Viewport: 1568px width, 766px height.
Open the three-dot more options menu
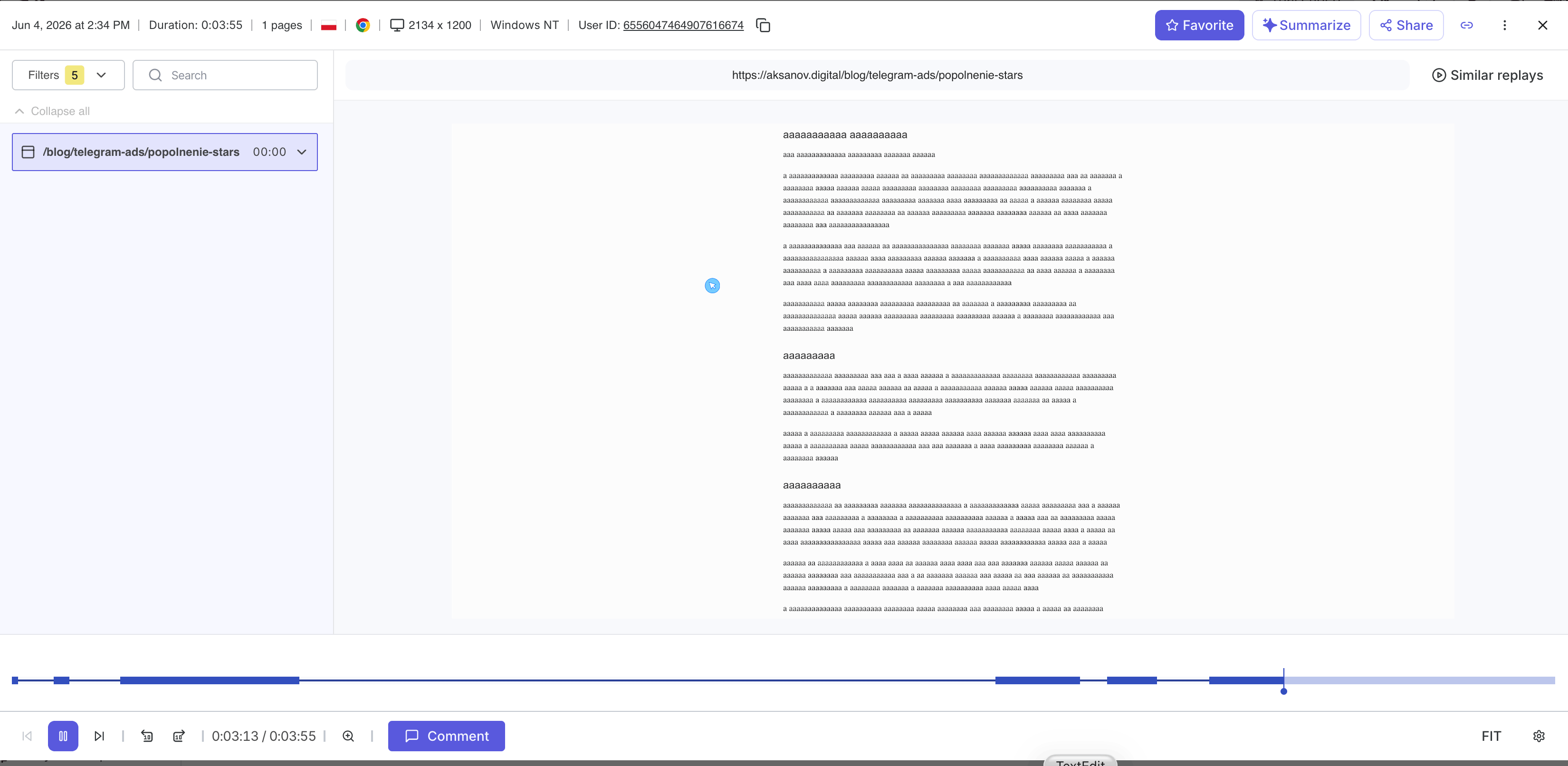[x=1505, y=25]
